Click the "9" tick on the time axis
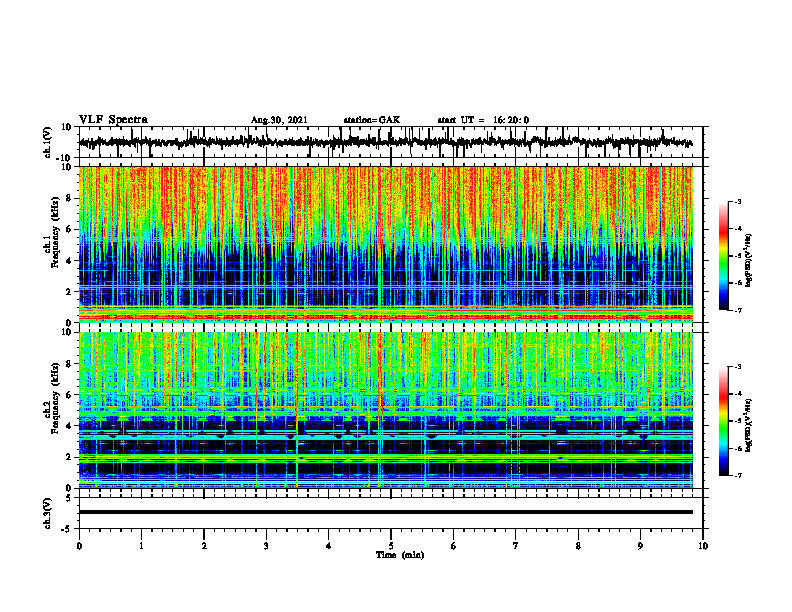This screenshot has height=612, width=792. pos(640,546)
